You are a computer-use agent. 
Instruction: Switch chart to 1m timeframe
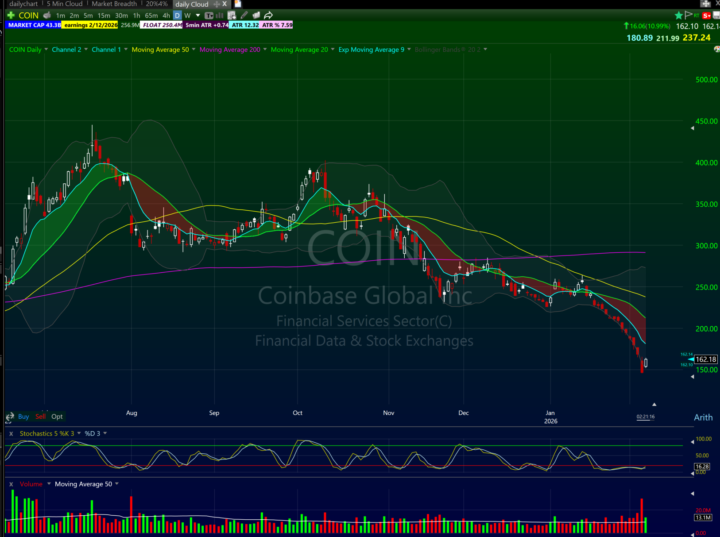pyautogui.click(x=61, y=16)
